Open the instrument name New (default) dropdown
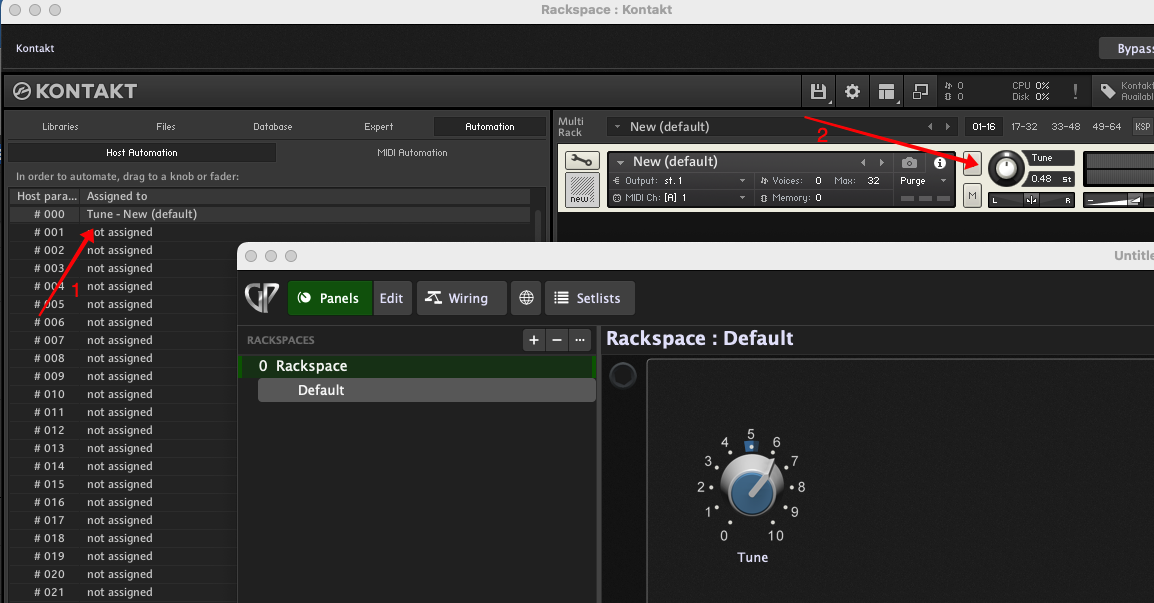 [620, 162]
